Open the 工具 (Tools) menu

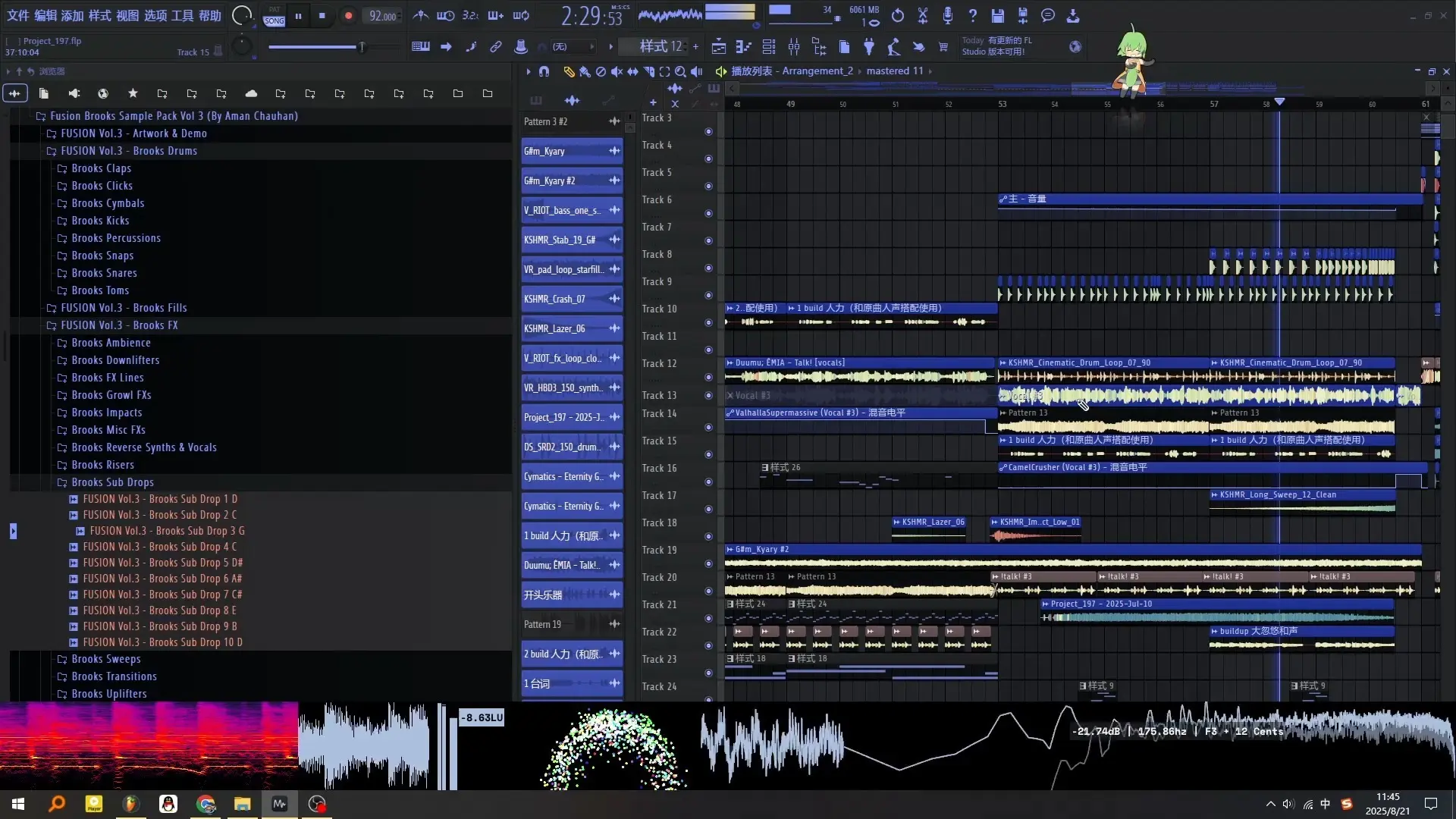pos(182,15)
